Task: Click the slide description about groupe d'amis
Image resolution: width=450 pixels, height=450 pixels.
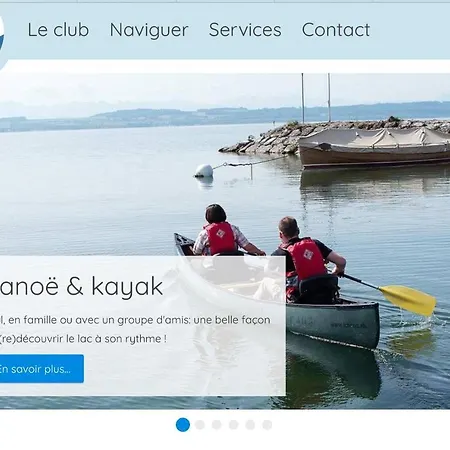Action: coord(135,329)
